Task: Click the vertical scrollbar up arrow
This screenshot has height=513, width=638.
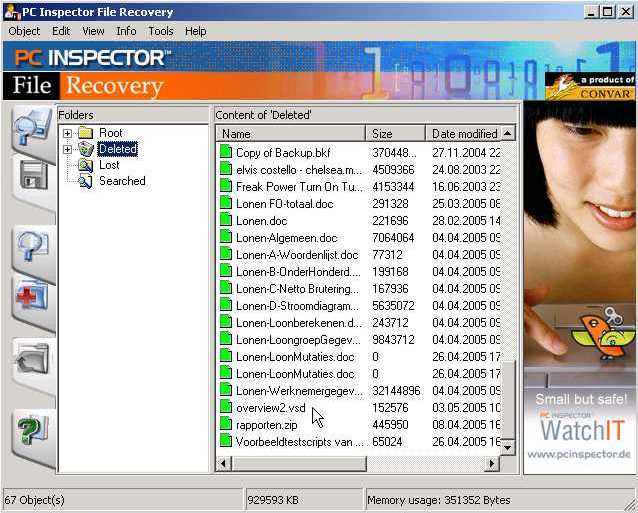Action: (507, 133)
